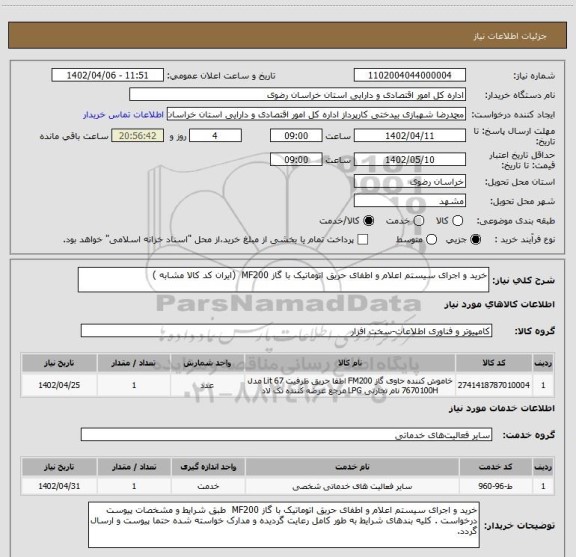Screen dimensions: 576x557
Task: Toggle the اسناد خزانه اسلامی payment checkbox
Action: click(x=363, y=240)
